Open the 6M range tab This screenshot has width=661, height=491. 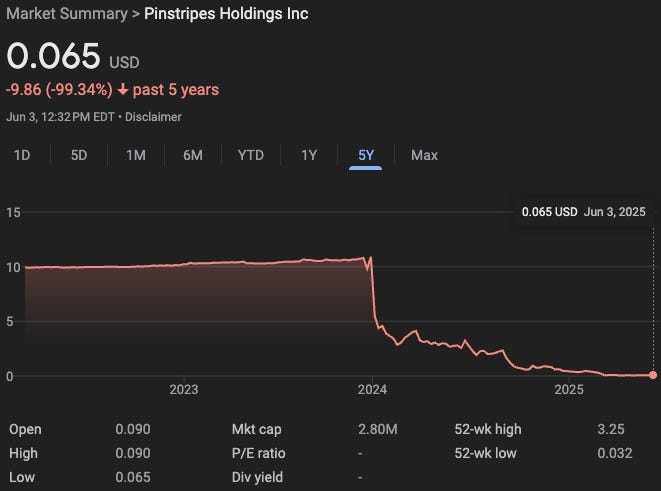(x=193, y=155)
